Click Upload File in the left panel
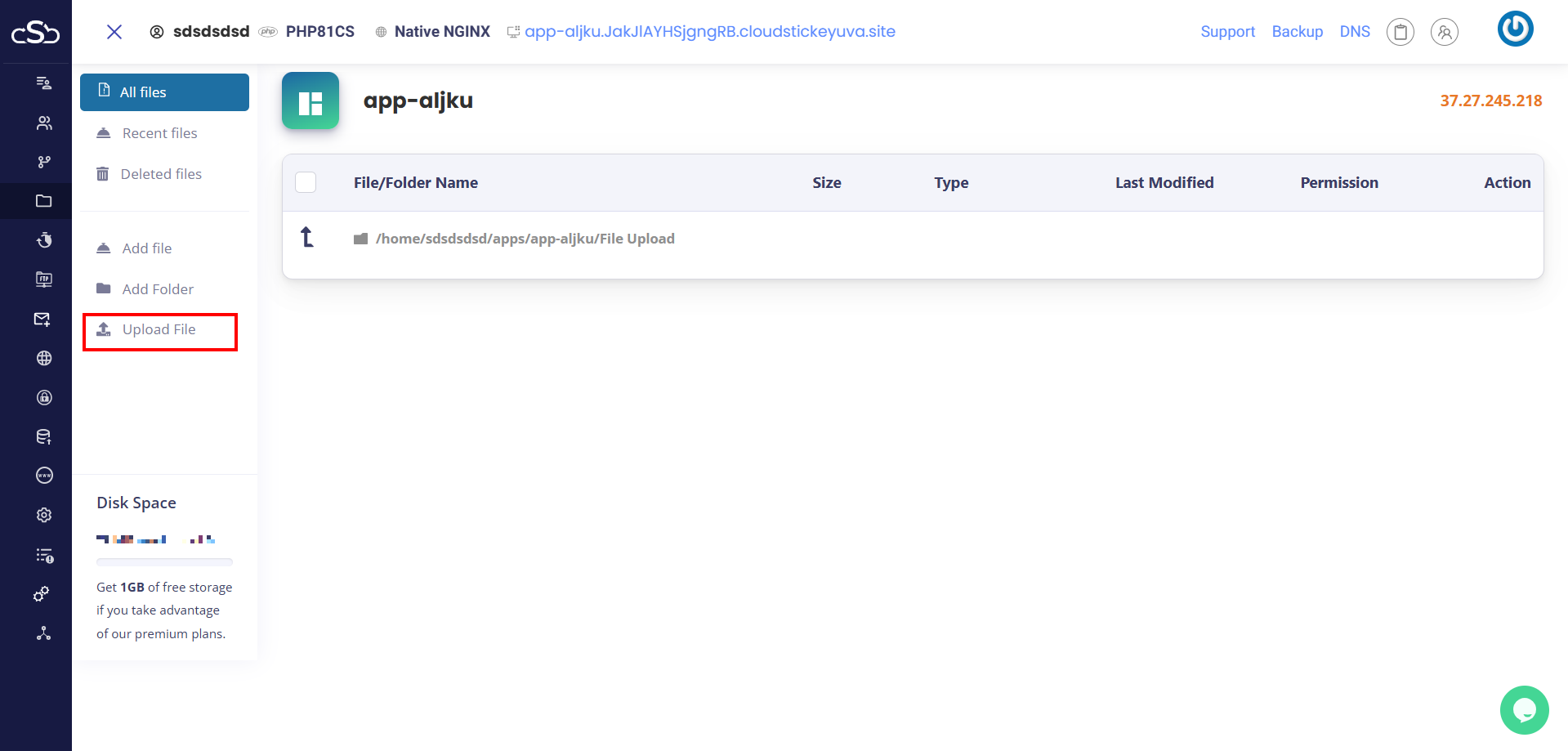Viewport: 1568px width, 751px height. click(159, 330)
